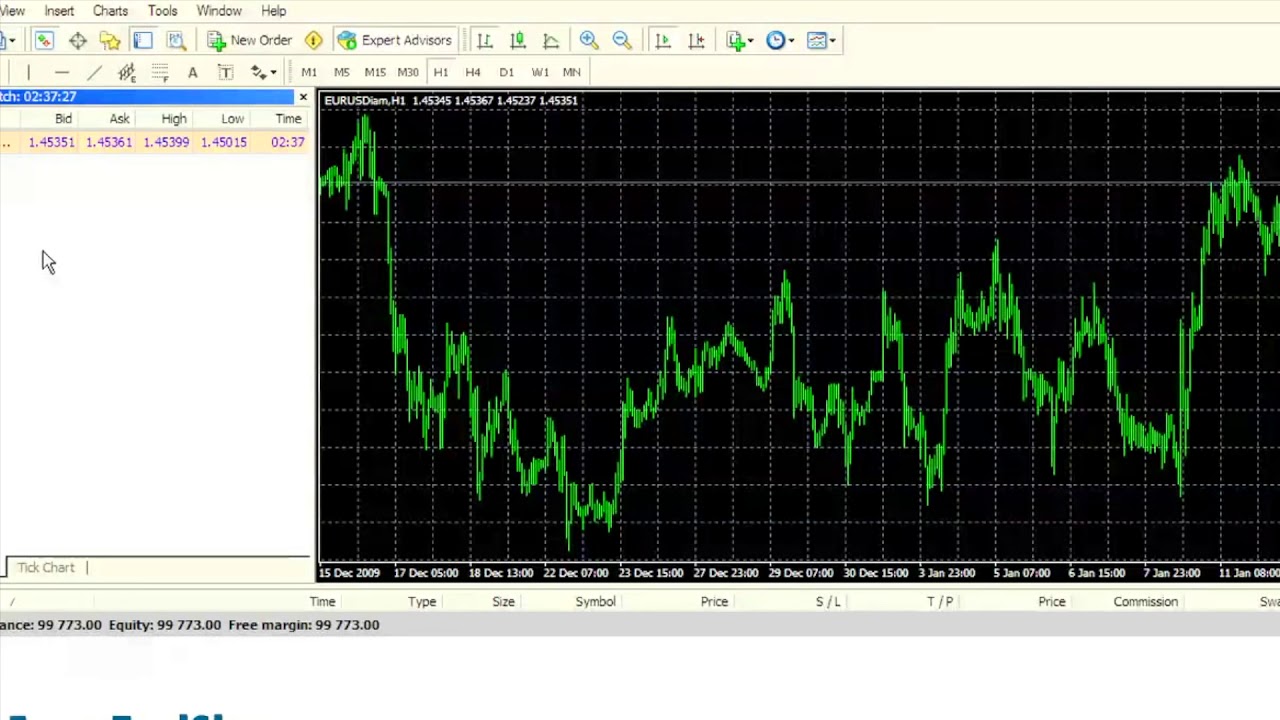Select the Fibonacci retracement tool
Screen dimensions: 1280x720
tap(160, 72)
